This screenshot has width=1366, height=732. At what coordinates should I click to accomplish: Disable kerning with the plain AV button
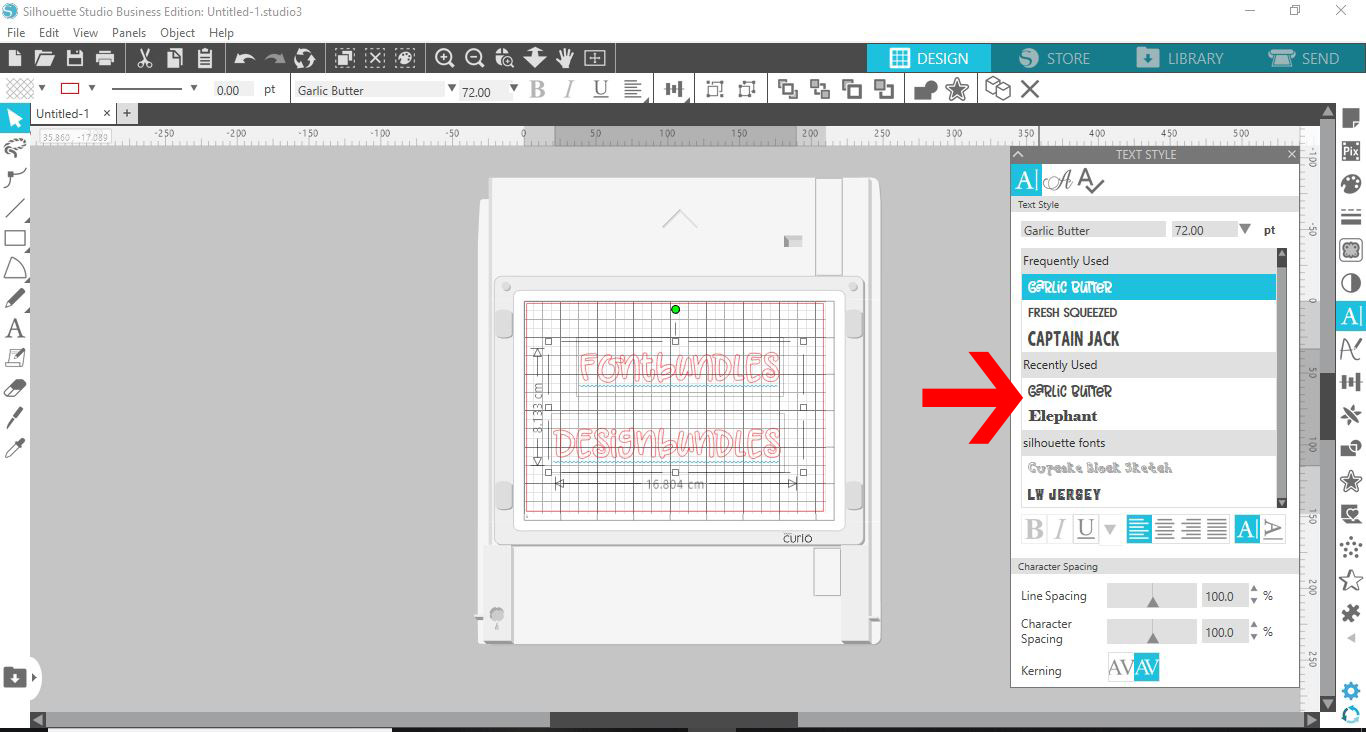point(1121,668)
